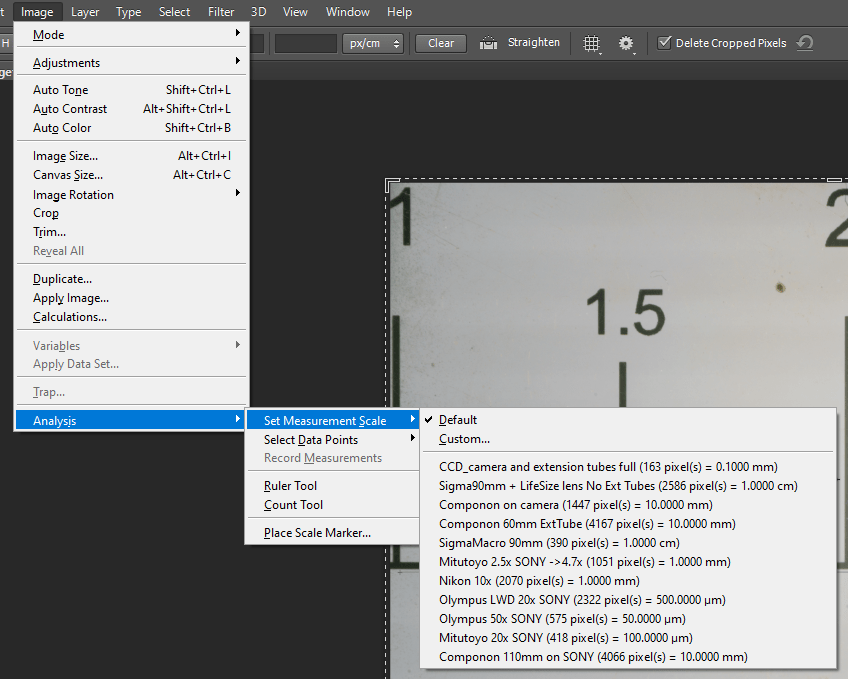Click the crop resolution input field
Screen dimensions: 848x679
pyautogui.click(x=306, y=43)
